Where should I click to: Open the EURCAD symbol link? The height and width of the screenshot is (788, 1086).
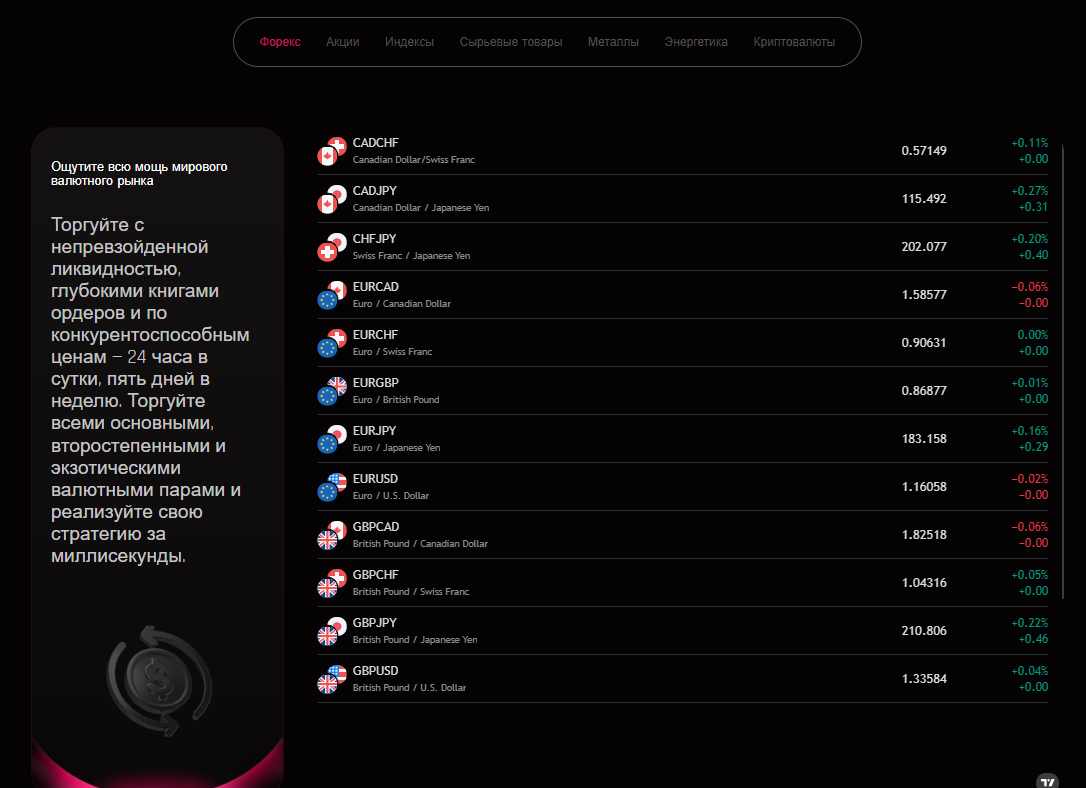pos(375,287)
